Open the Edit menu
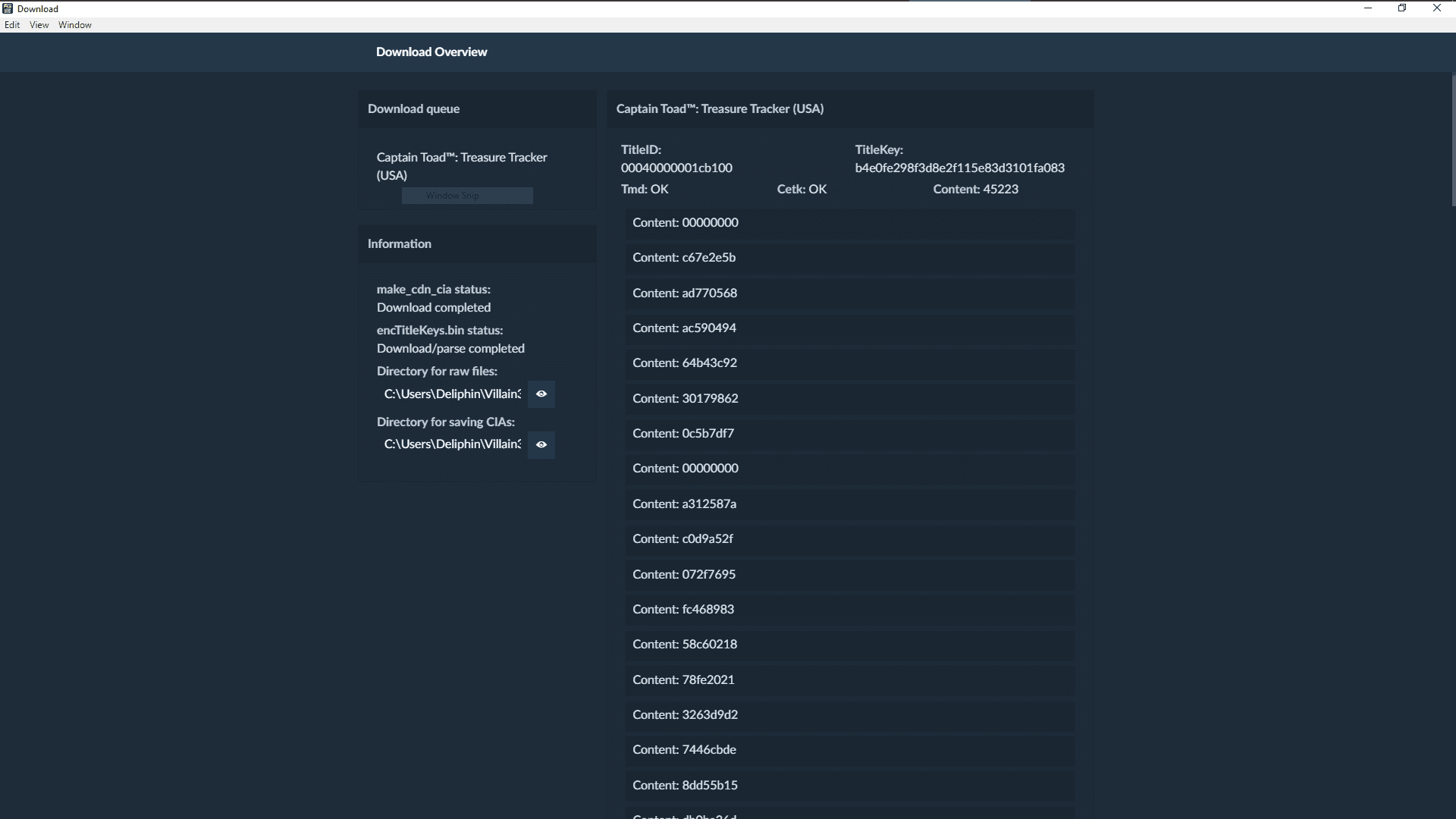The height and width of the screenshot is (819, 1456). [12, 25]
